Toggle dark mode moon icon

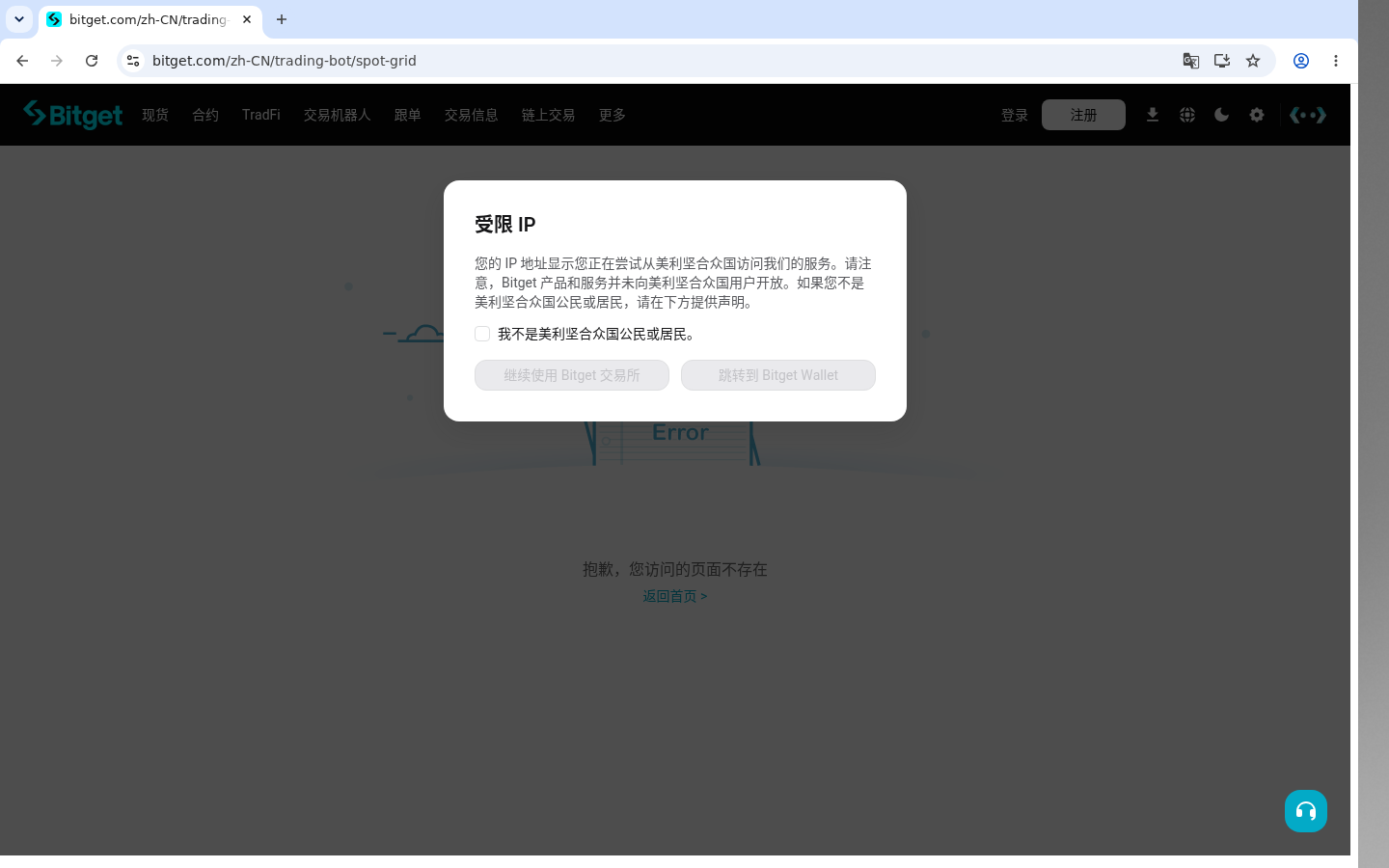1222,115
